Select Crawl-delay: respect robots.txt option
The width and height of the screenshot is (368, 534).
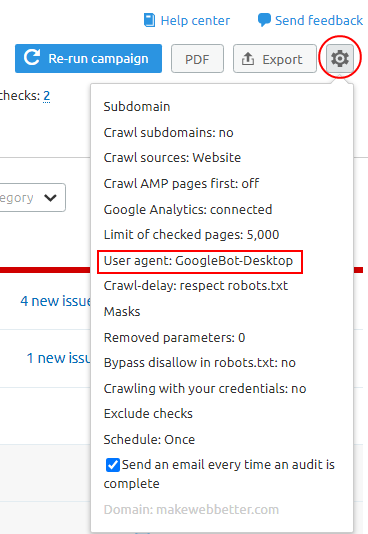[x=196, y=286]
